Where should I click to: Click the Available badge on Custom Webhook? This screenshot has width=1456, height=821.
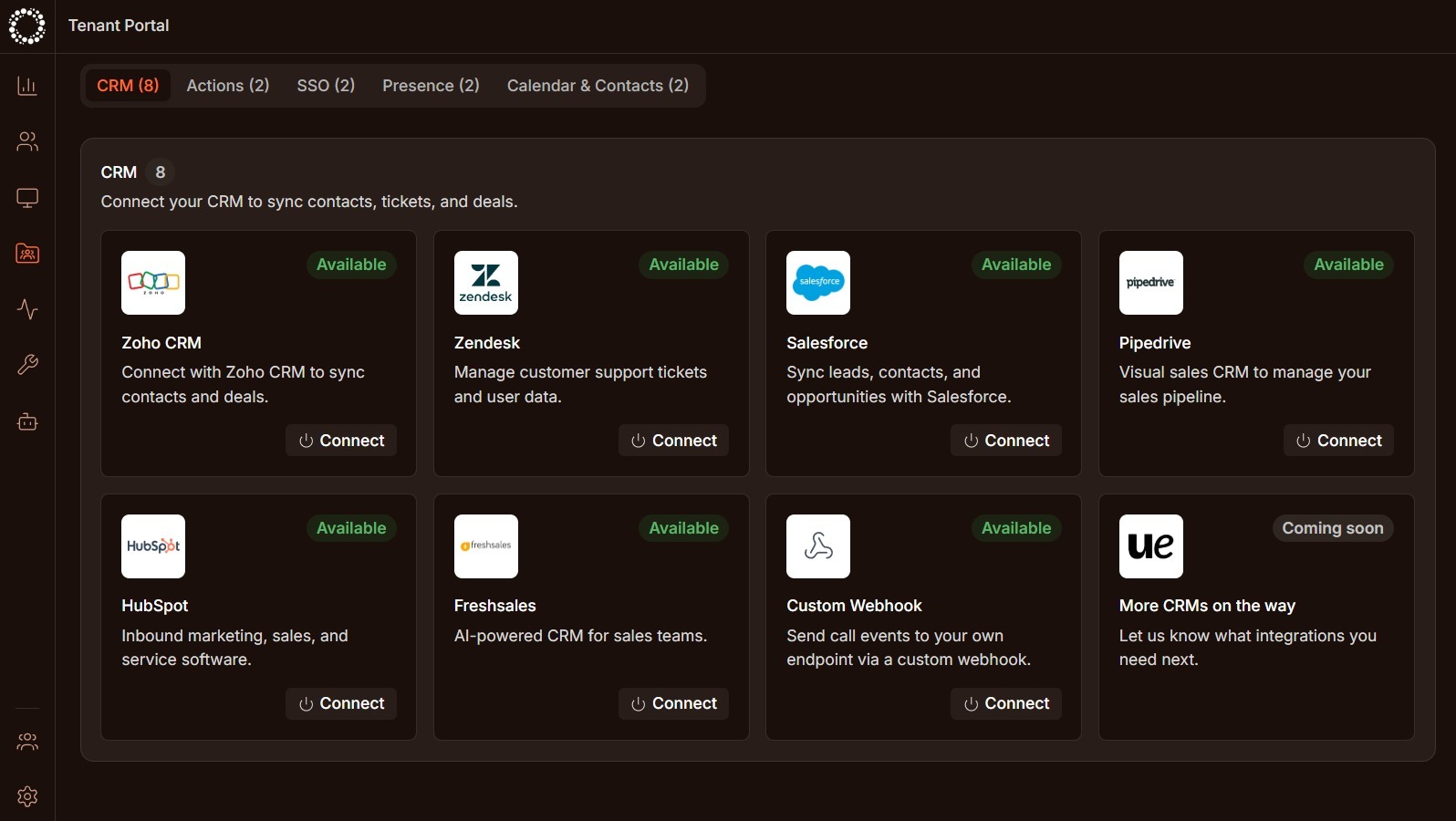pos(1016,528)
